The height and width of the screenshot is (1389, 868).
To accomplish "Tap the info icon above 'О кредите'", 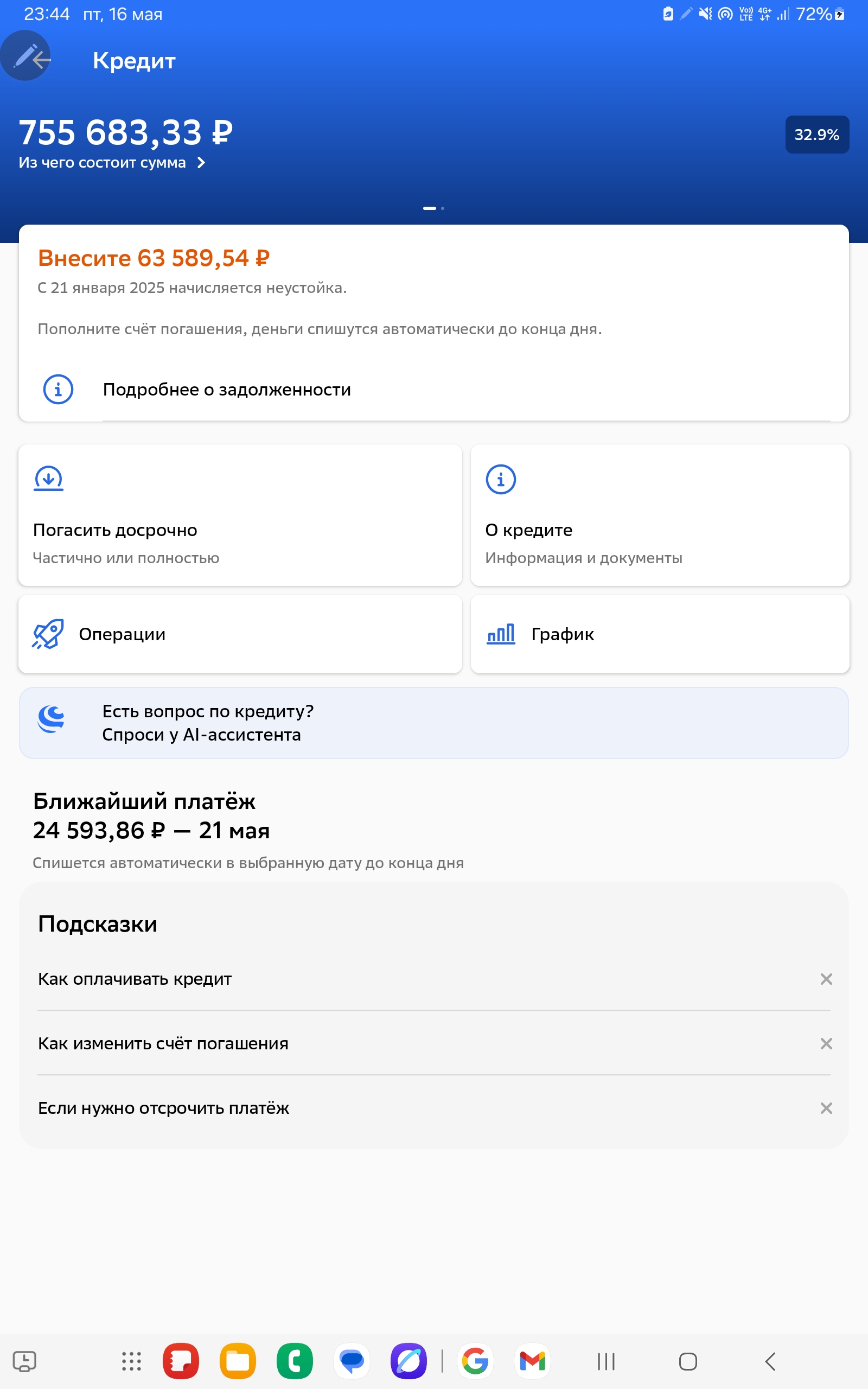I will click(501, 479).
